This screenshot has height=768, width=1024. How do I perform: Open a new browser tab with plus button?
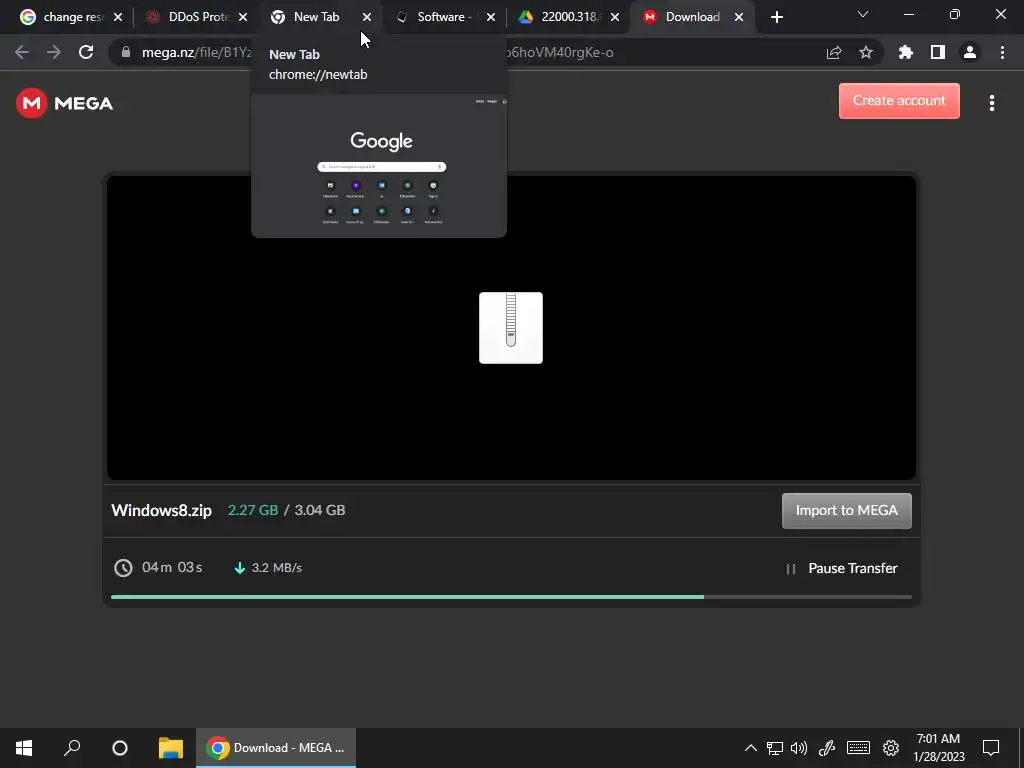[x=776, y=18]
